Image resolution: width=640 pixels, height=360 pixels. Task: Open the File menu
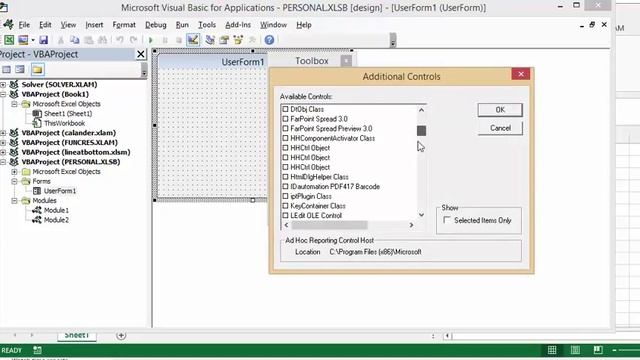[24, 25]
